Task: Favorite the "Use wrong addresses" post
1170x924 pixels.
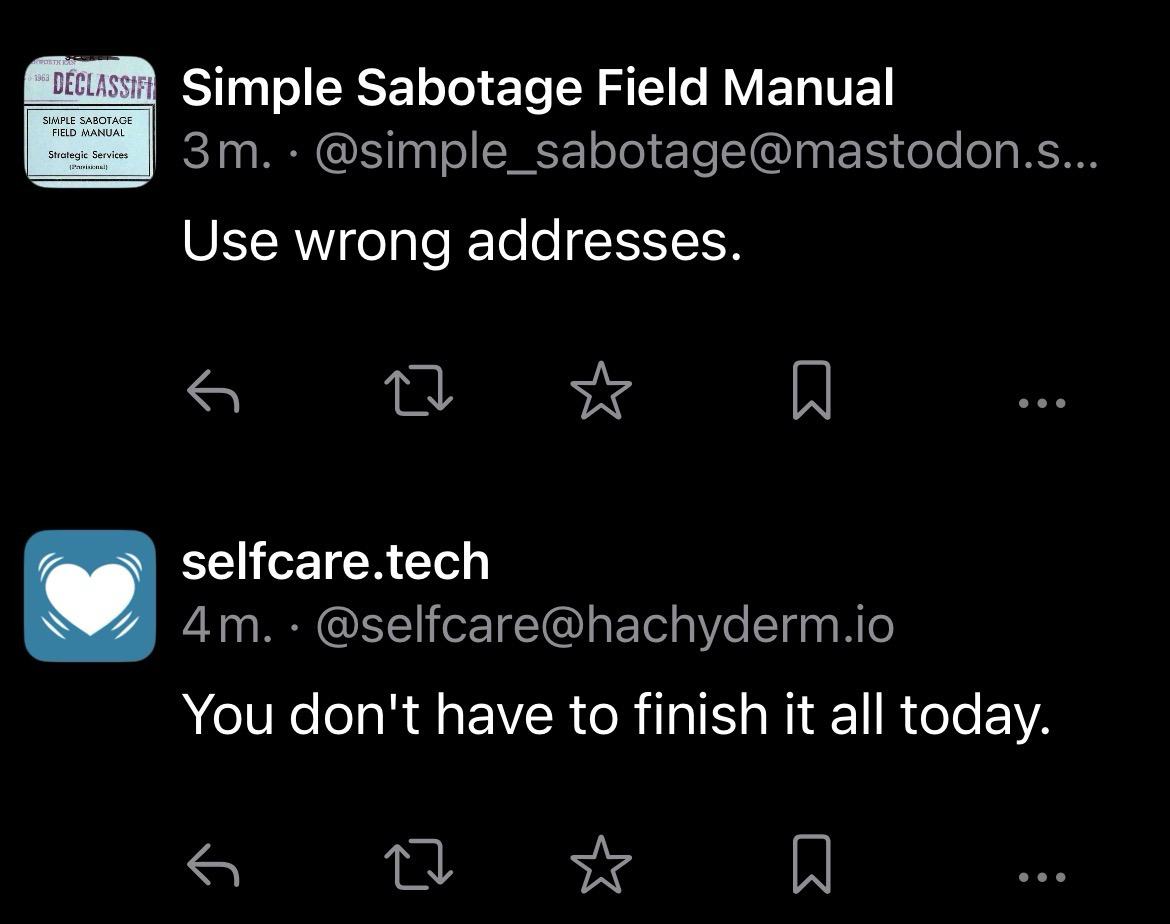Action: click(601, 389)
